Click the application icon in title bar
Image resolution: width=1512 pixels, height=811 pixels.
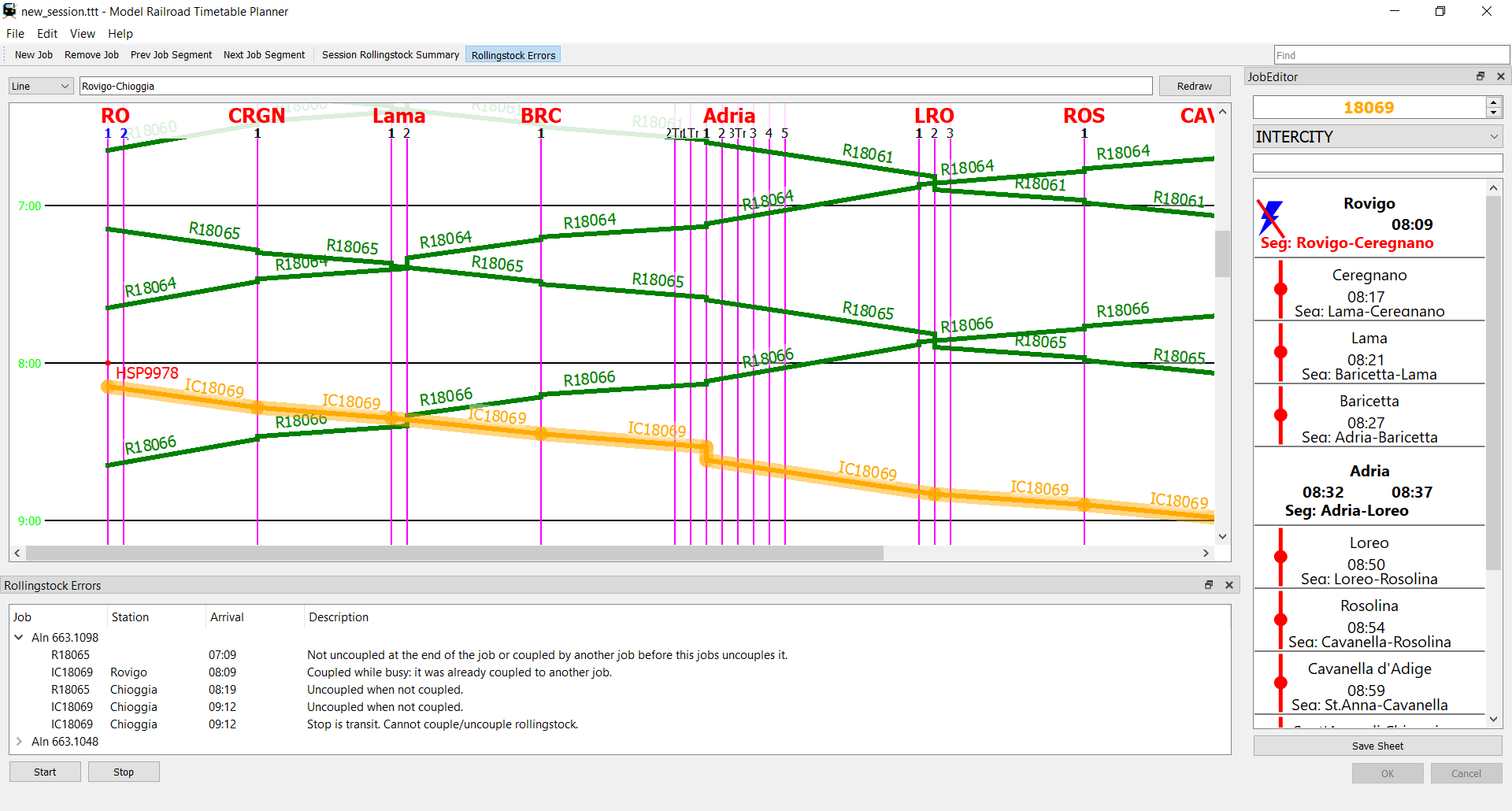10,11
